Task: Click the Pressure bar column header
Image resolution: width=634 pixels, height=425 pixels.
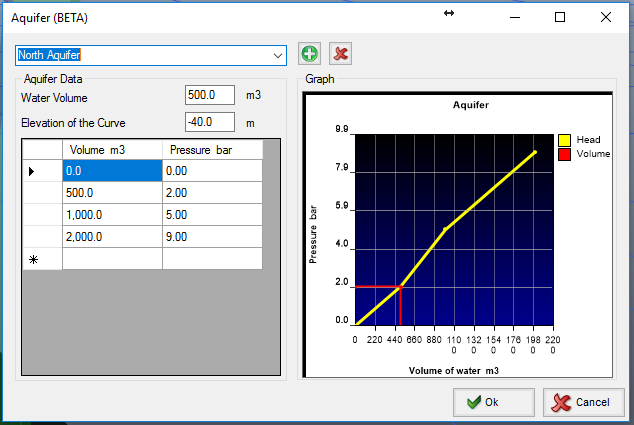Action: [x=212, y=150]
